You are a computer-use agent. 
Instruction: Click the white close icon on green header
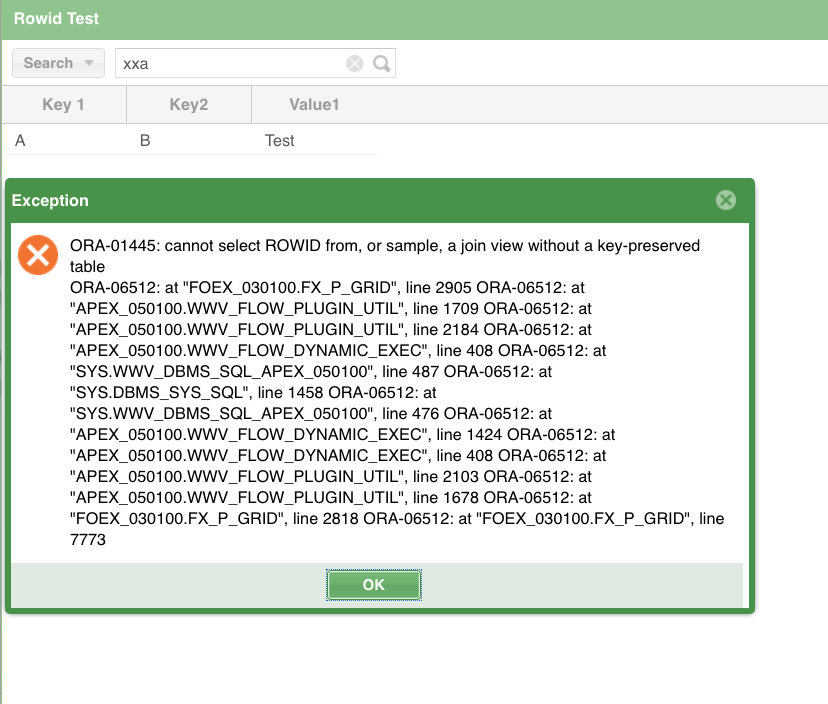coord(725,200)
